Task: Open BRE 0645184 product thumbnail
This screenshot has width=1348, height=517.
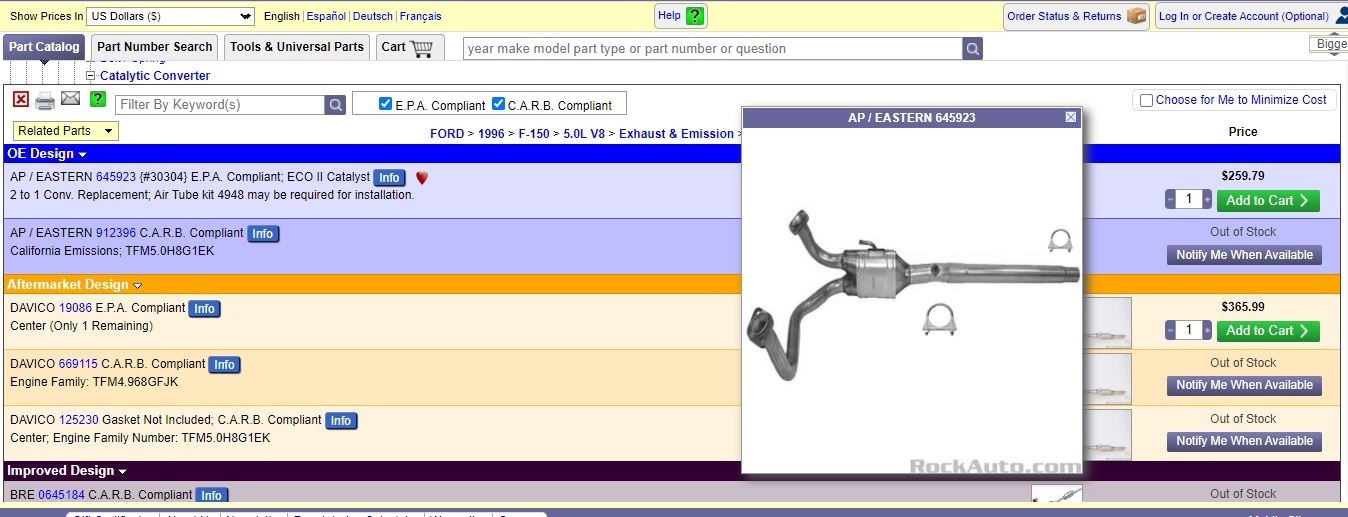Action: point(1056,493)
